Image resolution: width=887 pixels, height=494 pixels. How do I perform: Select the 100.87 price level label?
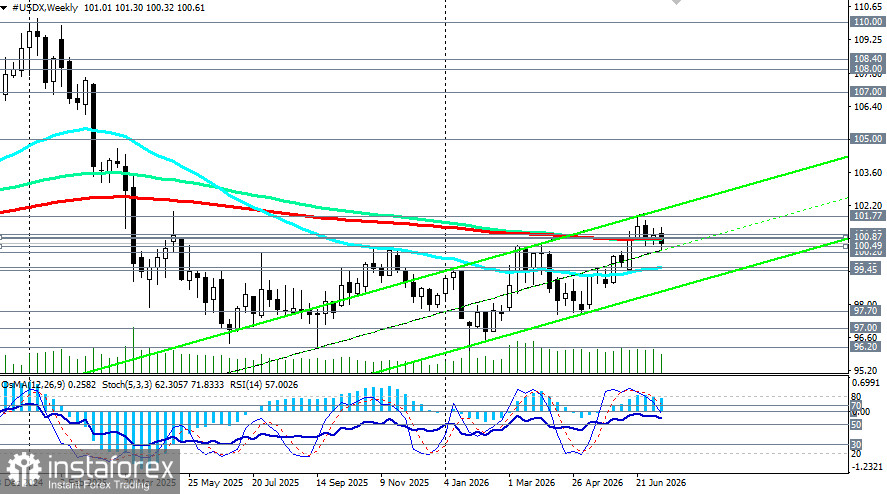[x=867, y=237]
